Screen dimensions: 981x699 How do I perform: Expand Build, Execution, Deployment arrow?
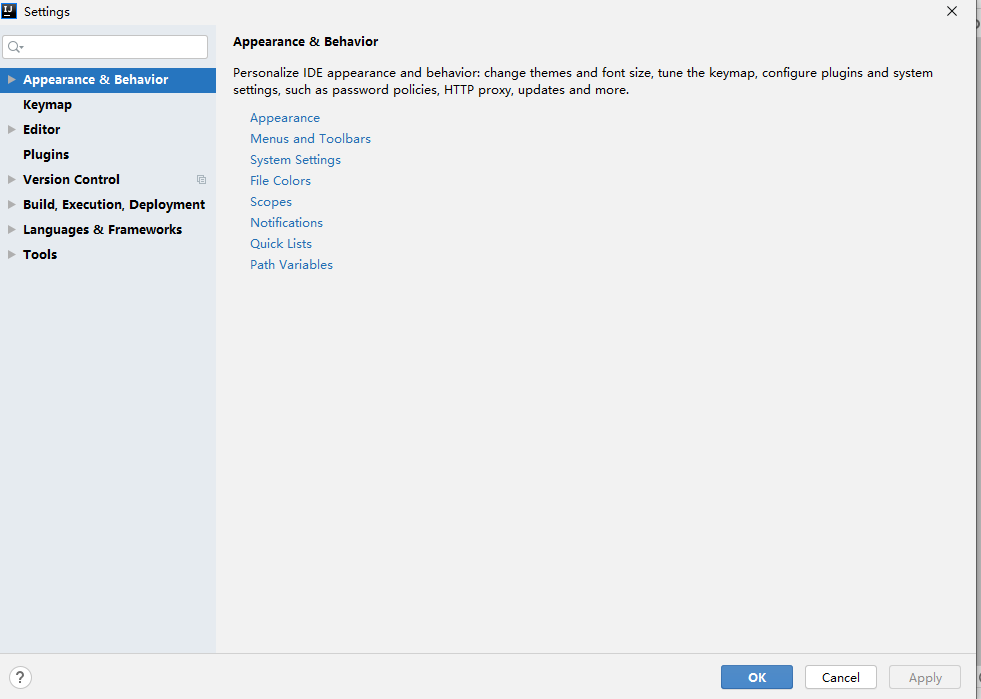pyautogui.click(x=11, y=205)
